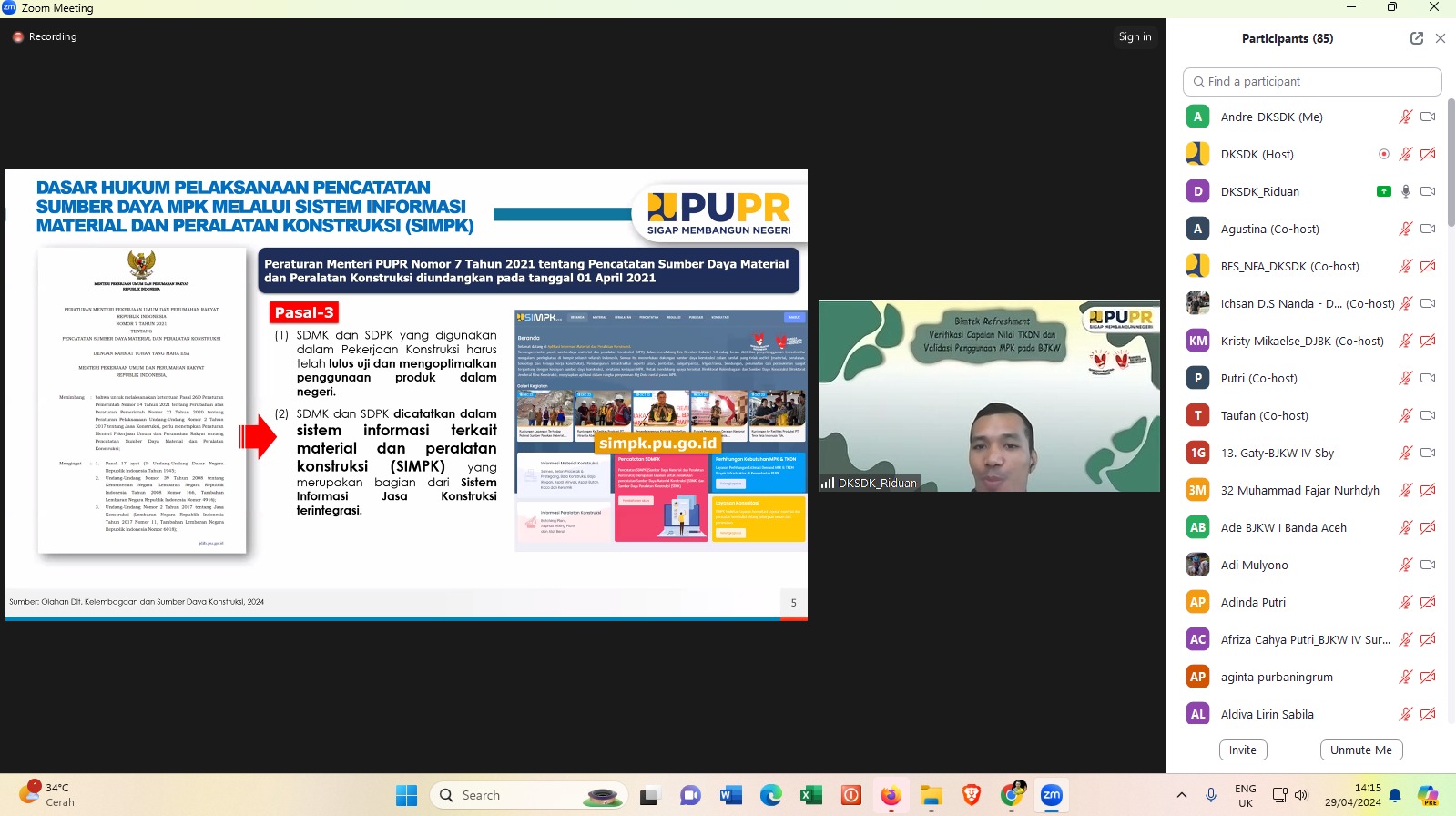Click camera-off icon for BFS_NFA_DKSDK
The height and width of the screenshot is (816, 1456).
coord(1428,266)
